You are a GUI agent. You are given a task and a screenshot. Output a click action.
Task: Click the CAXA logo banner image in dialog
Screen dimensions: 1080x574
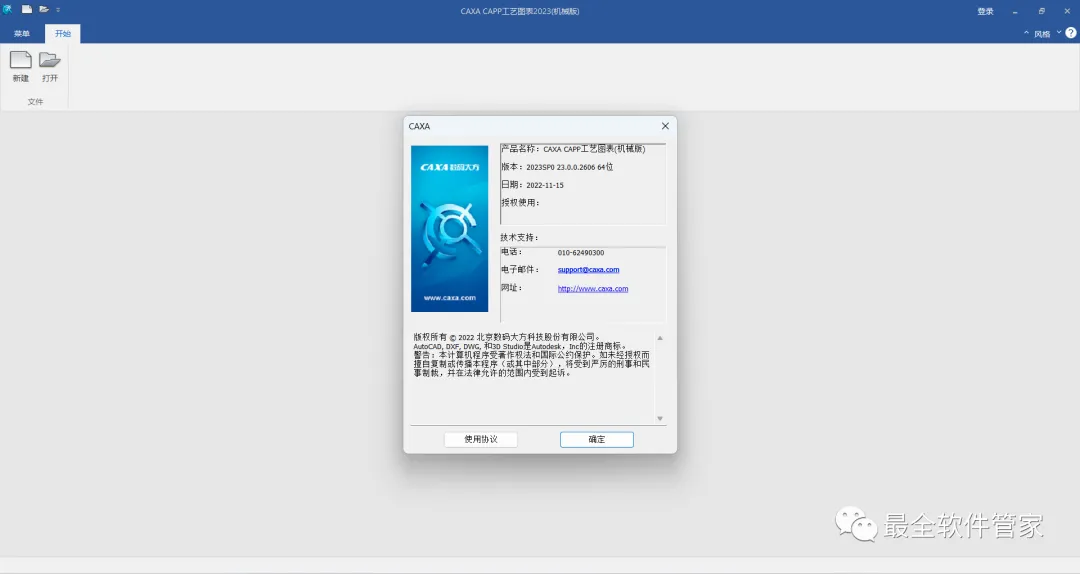click(x=450, y=229)
